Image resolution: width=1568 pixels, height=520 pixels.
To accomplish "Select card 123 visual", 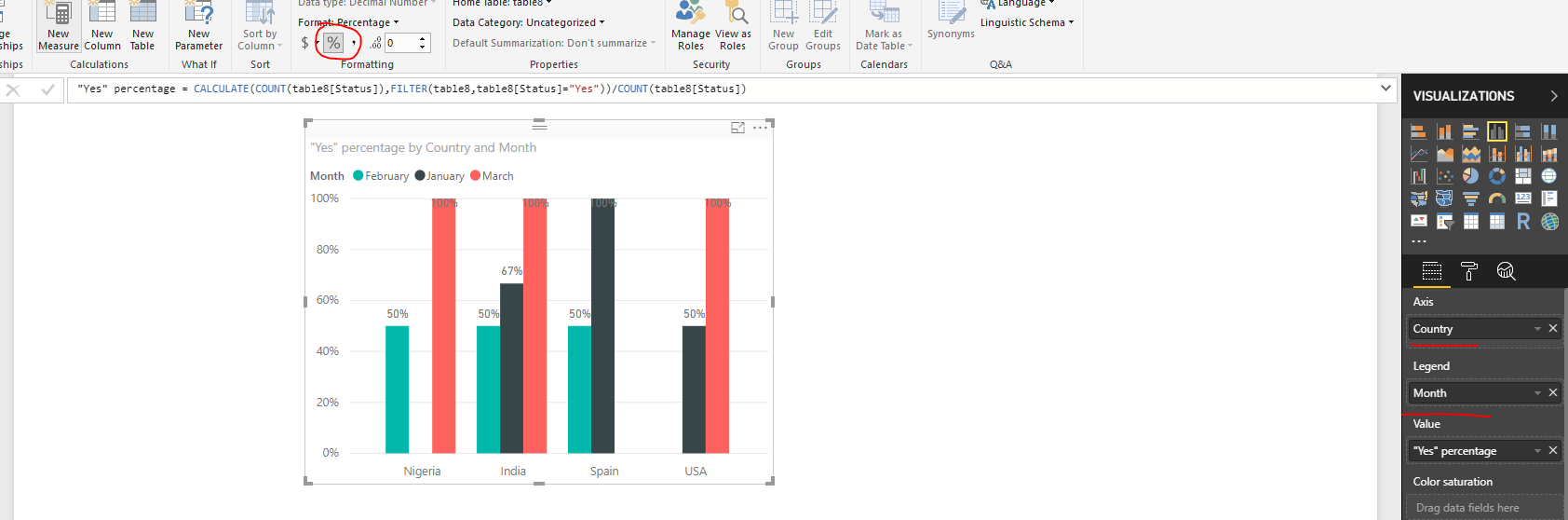I will tap(1523, 198).
